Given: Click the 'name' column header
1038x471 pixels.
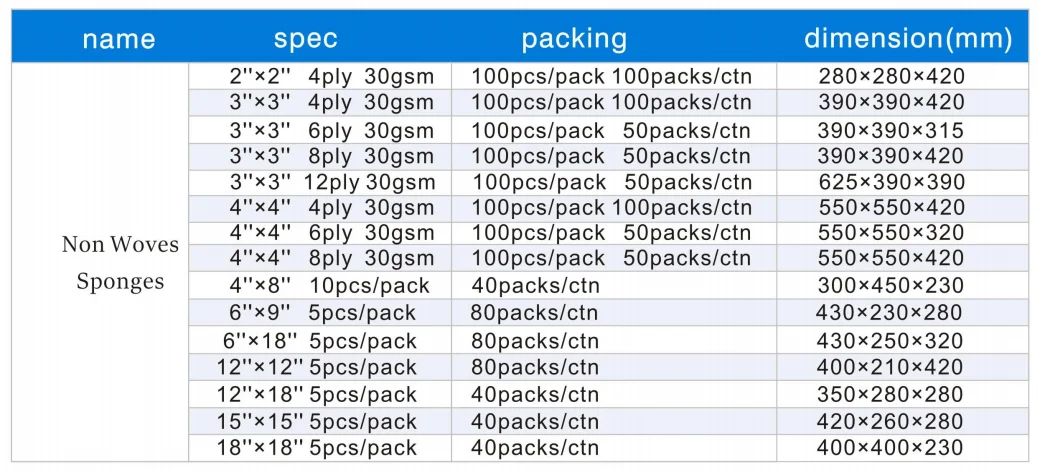Looking at the screenshot, I should tap(118, 39).
